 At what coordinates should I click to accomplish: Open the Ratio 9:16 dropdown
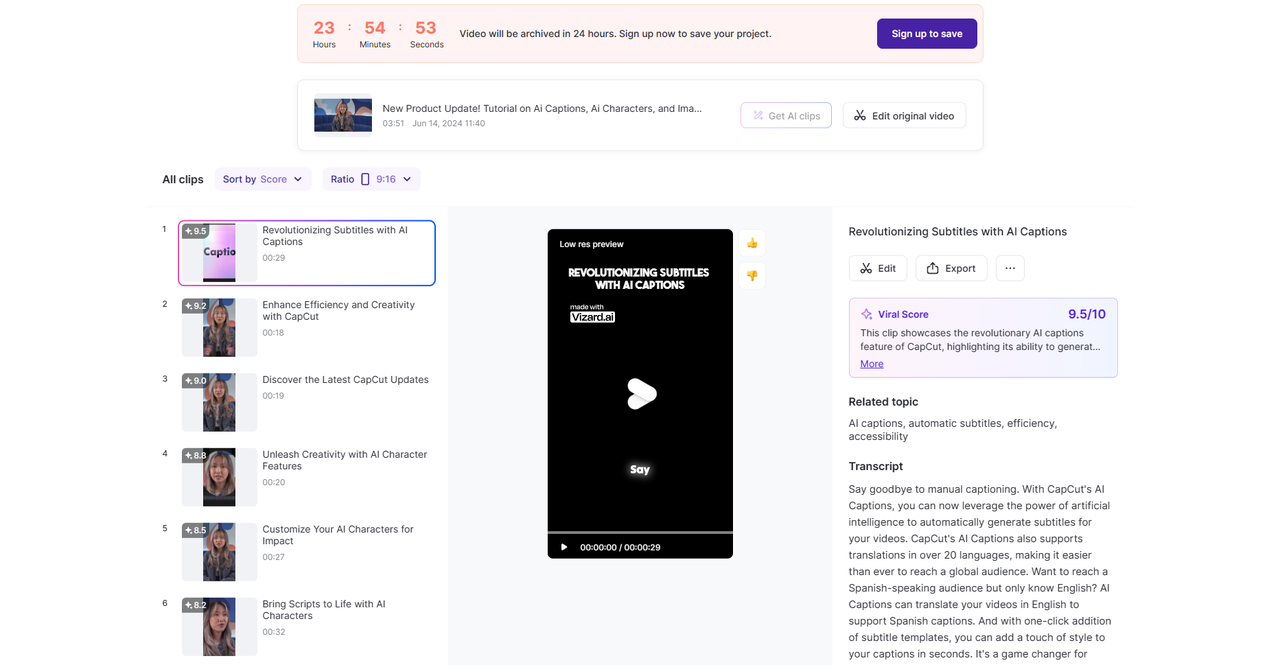click(x=371, y=179)
